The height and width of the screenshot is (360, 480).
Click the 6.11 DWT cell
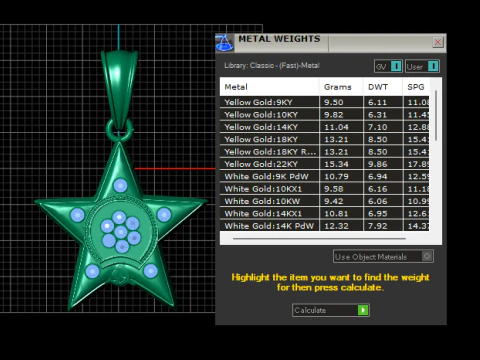point(383,102)
